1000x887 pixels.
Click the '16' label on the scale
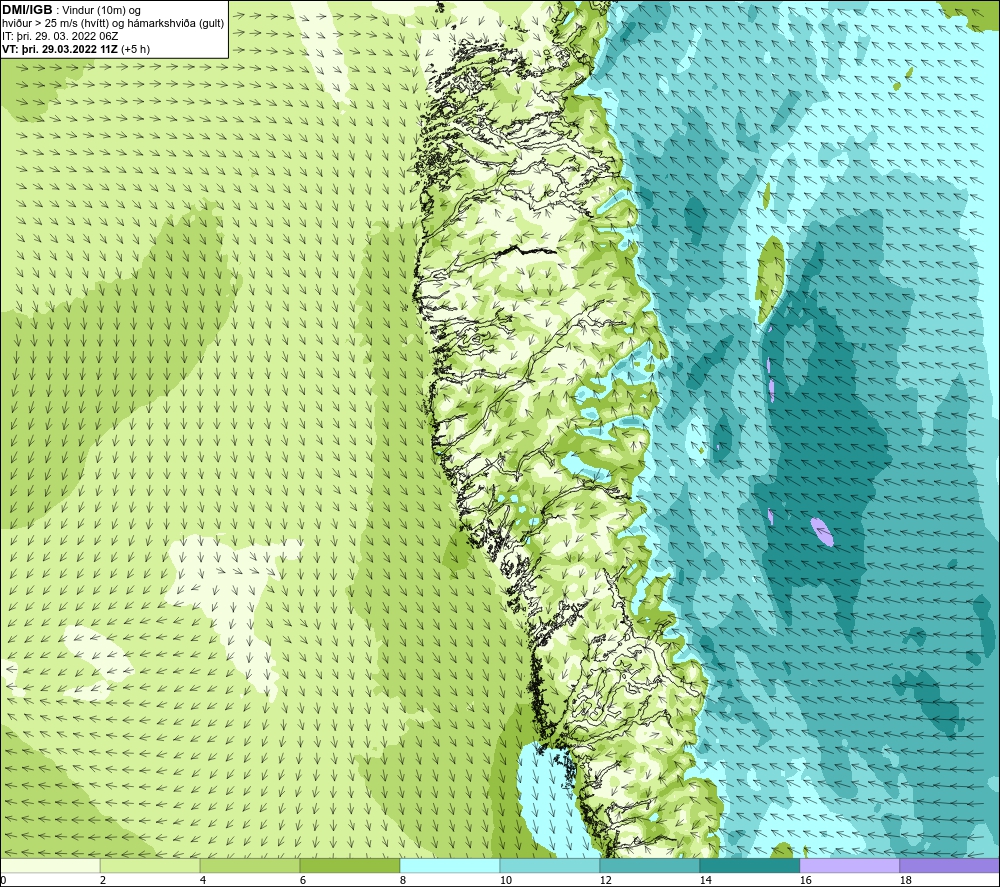[805, 880]
